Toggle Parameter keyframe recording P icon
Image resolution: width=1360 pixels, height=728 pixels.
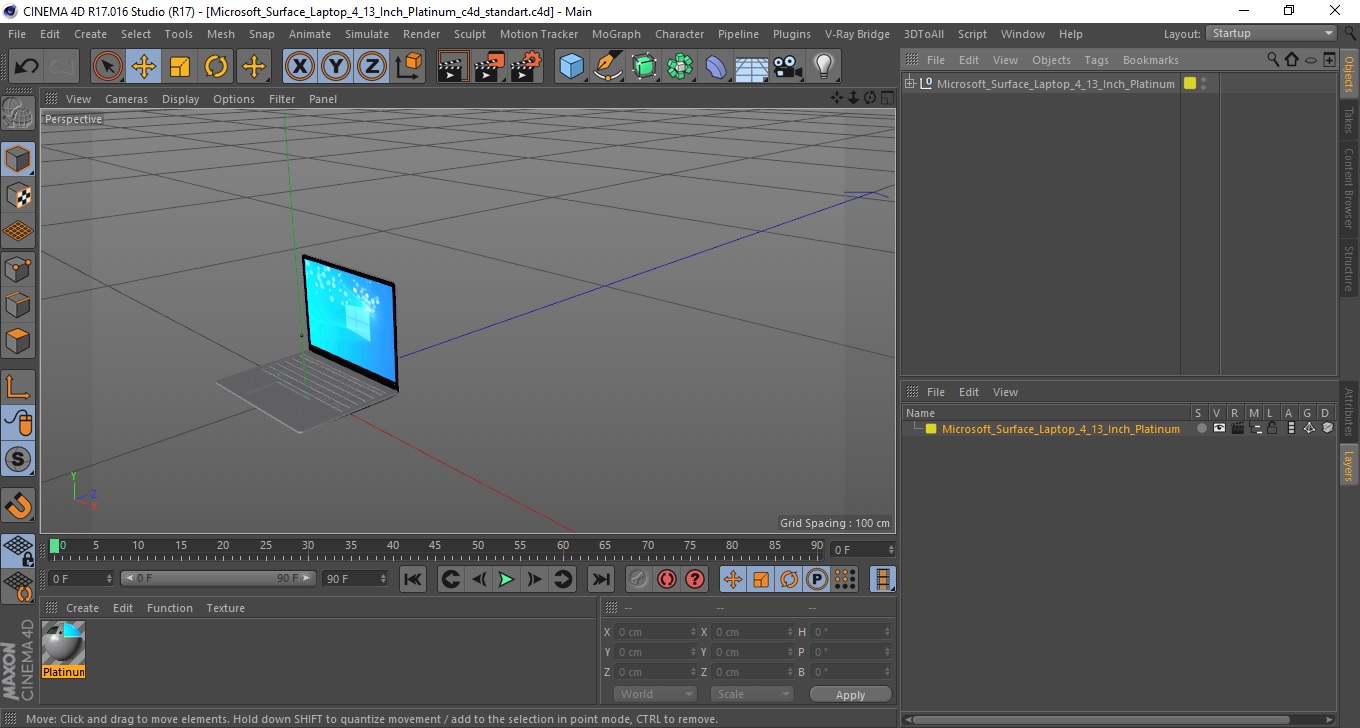(817, 579)
